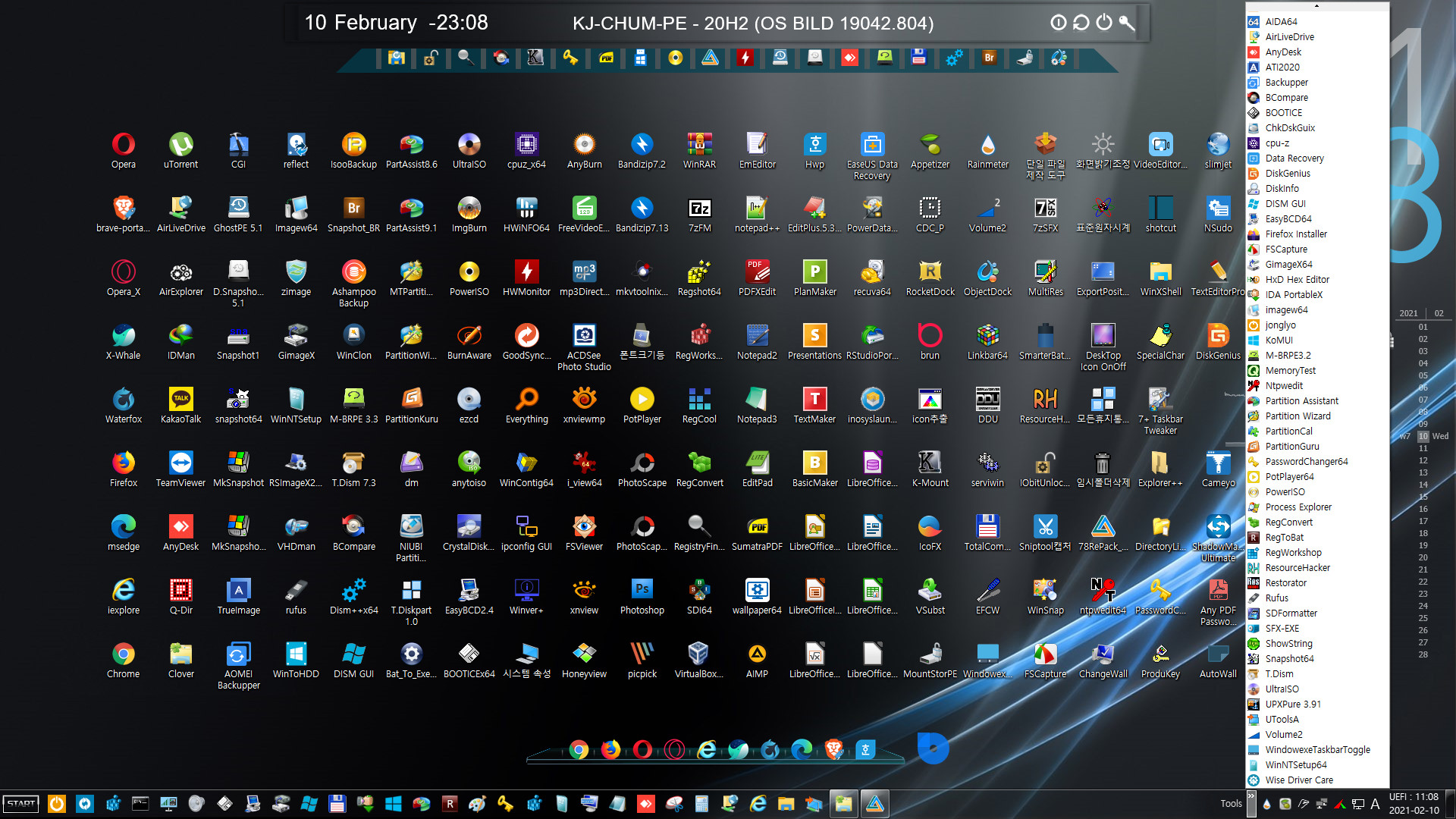Launch the rufus desktop shortcut
The width and height of the screenshot is (1456, 819).
coord(297,596)
